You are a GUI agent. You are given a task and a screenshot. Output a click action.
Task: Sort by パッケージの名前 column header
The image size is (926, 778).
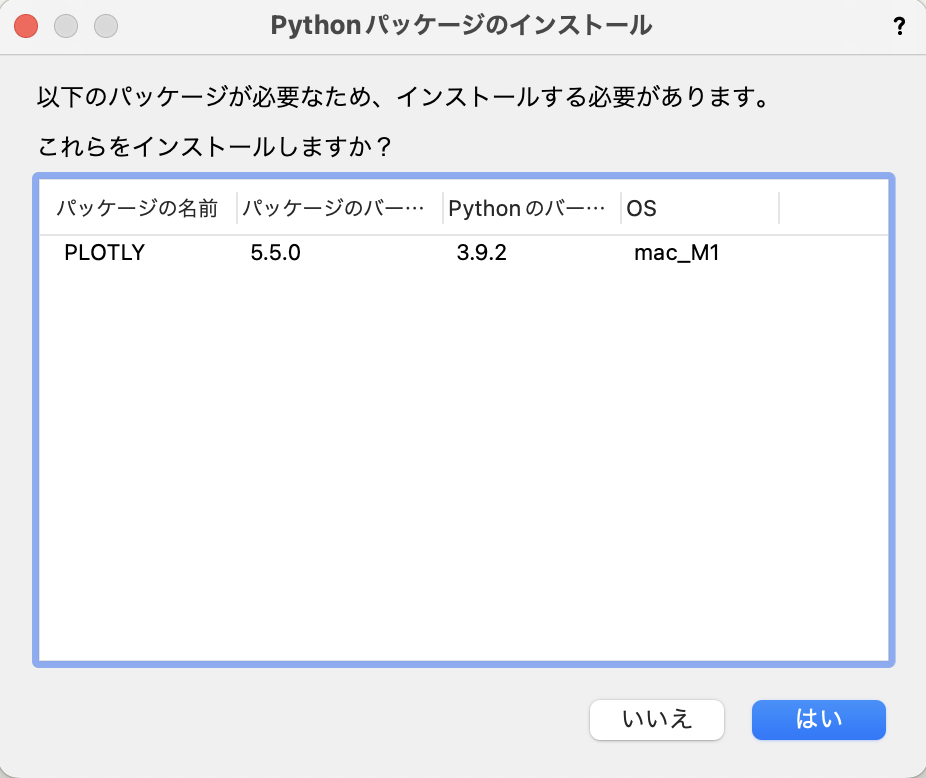click(137, 209)
